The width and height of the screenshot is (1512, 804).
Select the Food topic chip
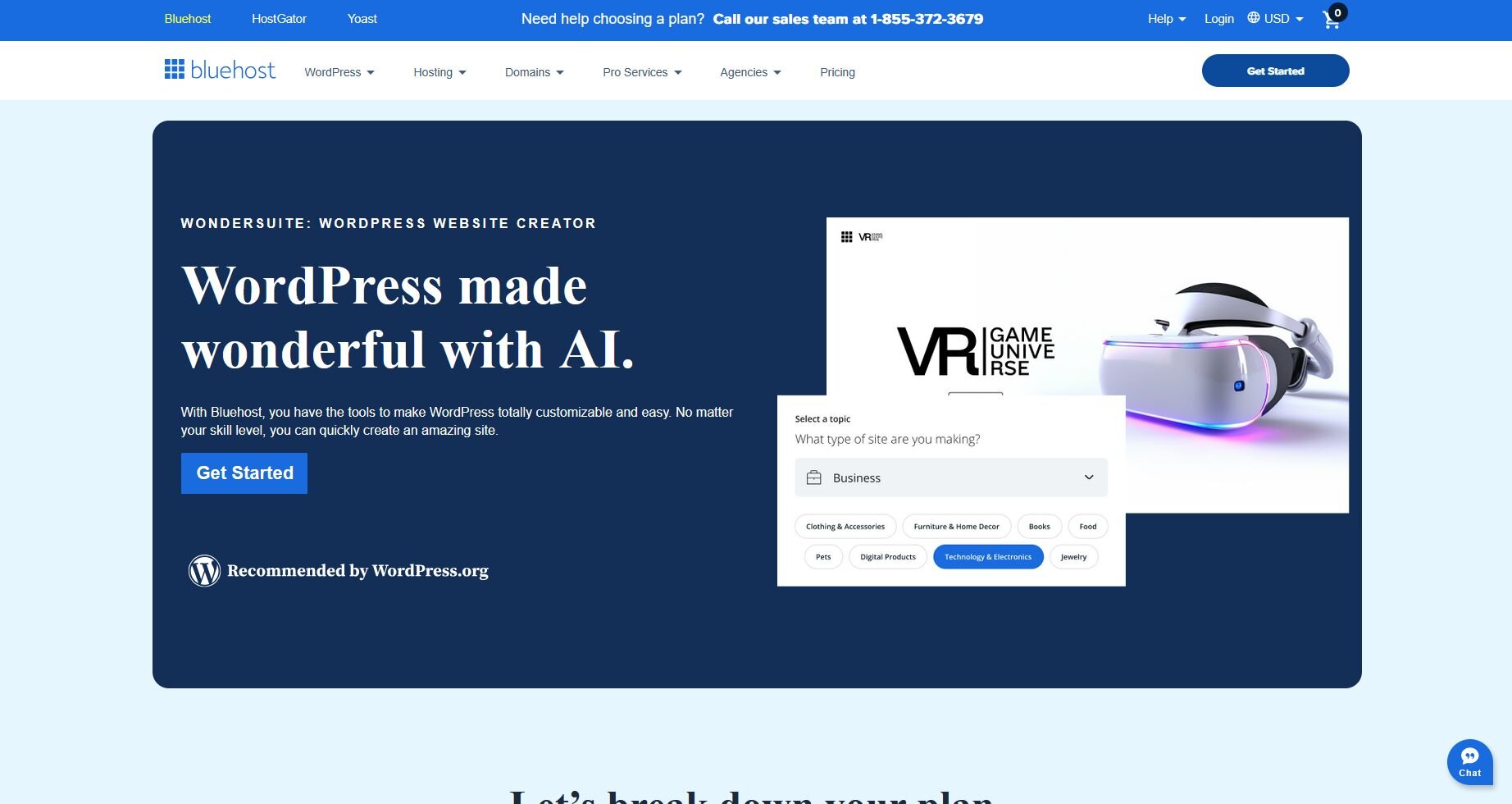click(x=1088, y=527)
